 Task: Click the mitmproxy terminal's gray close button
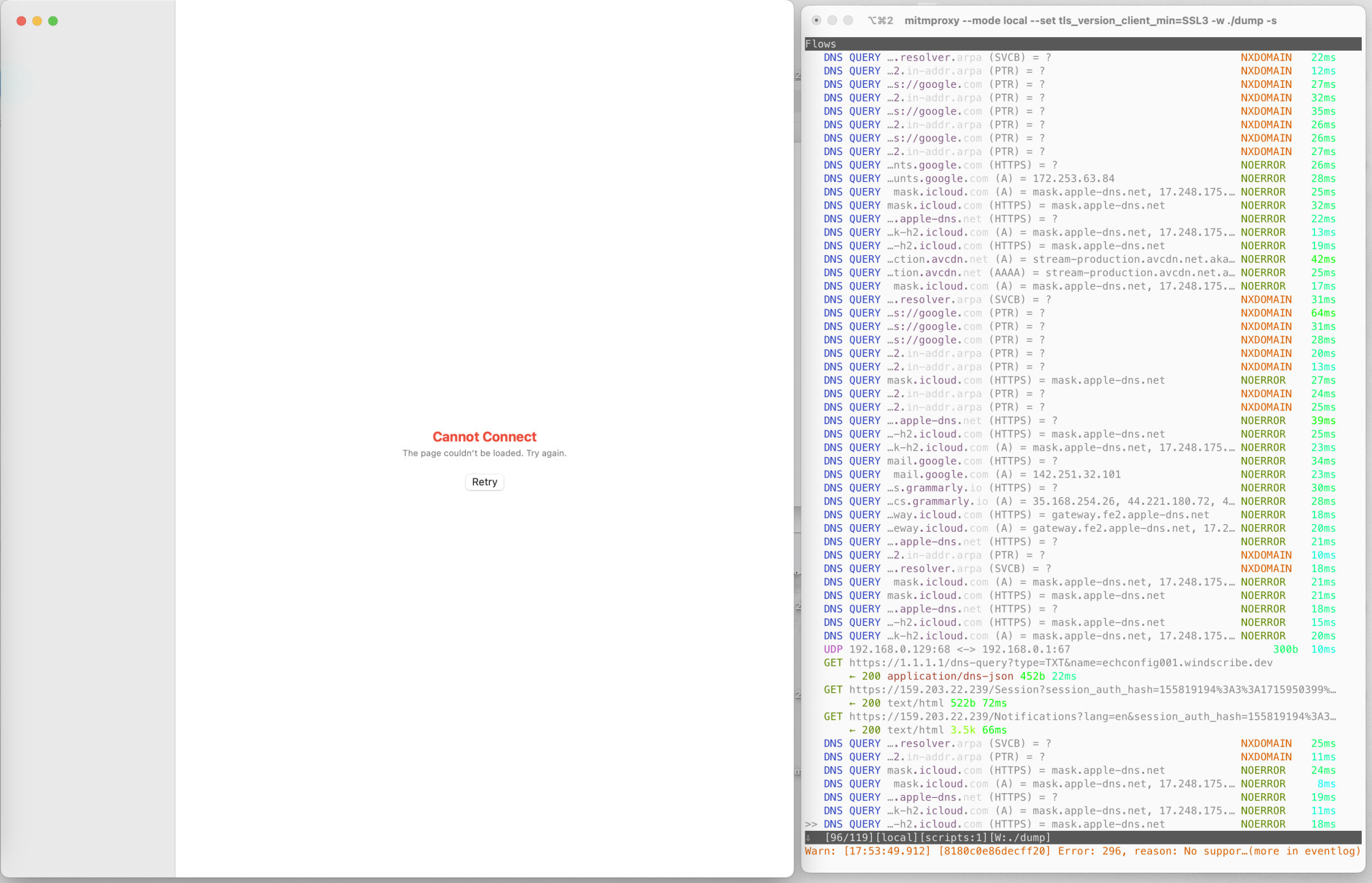[x=816, y=21]
